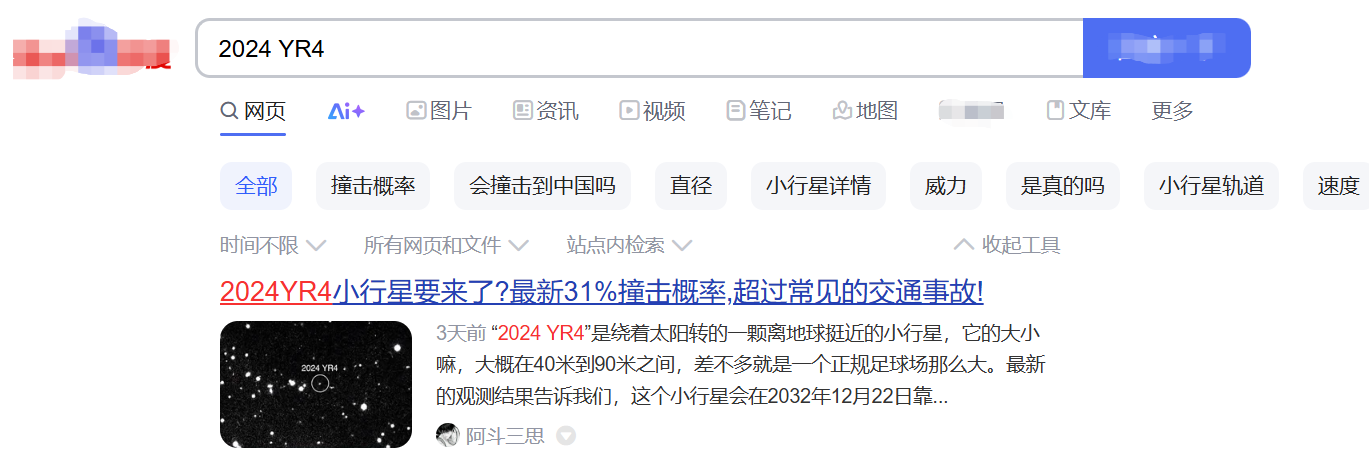This screenshot has height=476, width=1369.
Task: Open the 更多 more menu
Action: pos(1172,111)
